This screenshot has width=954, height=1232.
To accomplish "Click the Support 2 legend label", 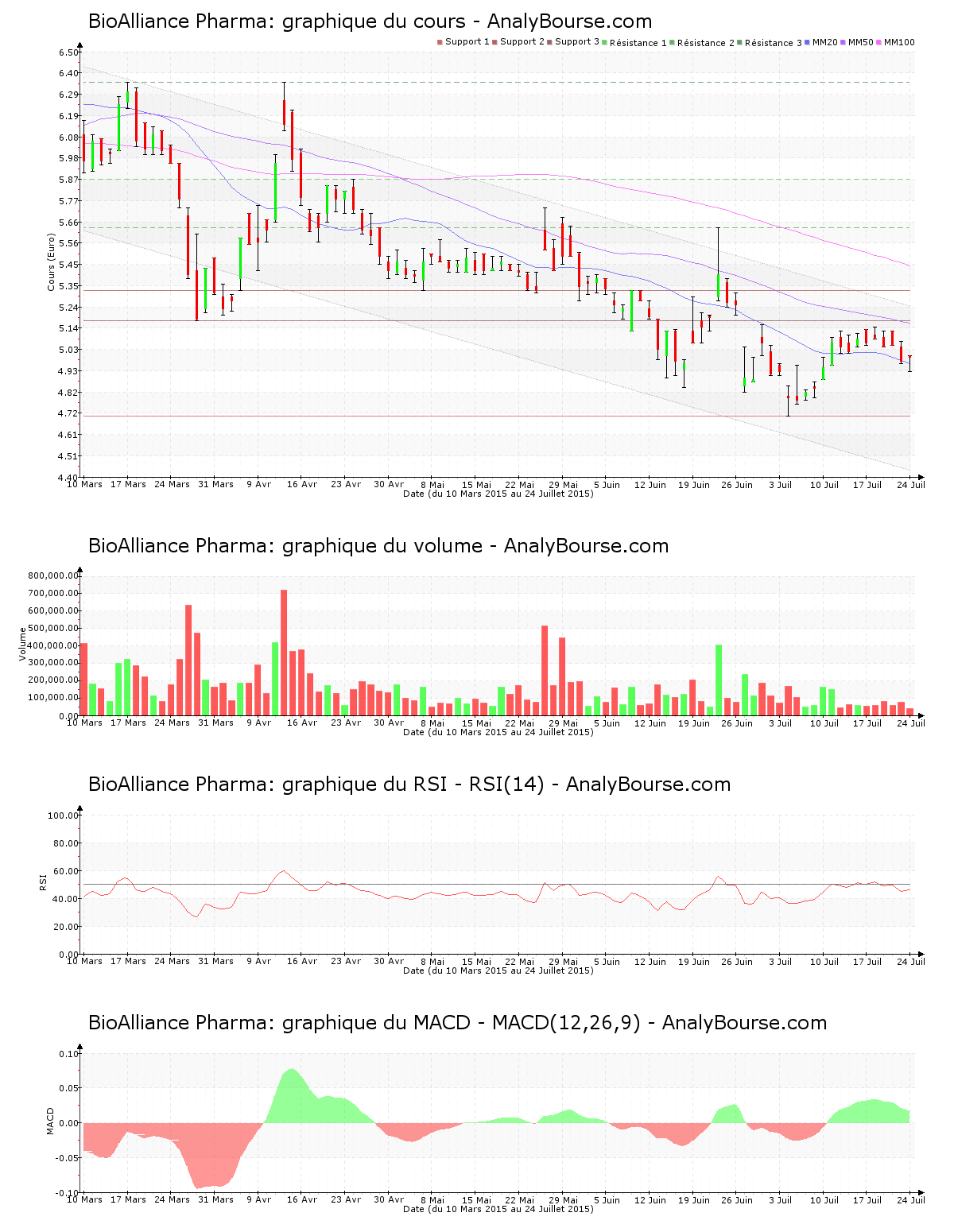I will click(x=522, y=42).
